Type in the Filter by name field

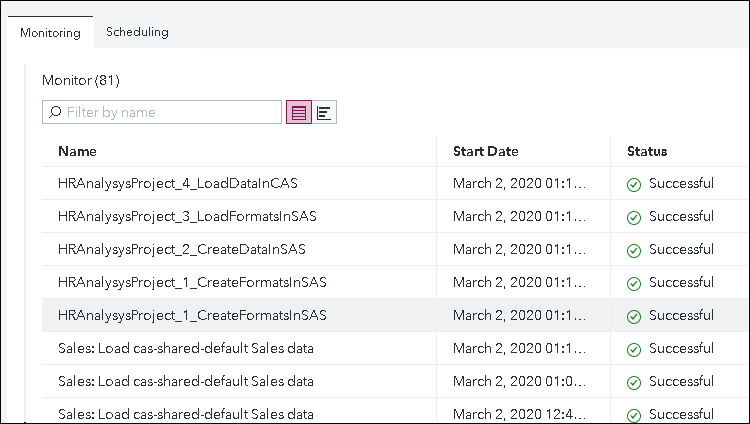coord(170,113)
